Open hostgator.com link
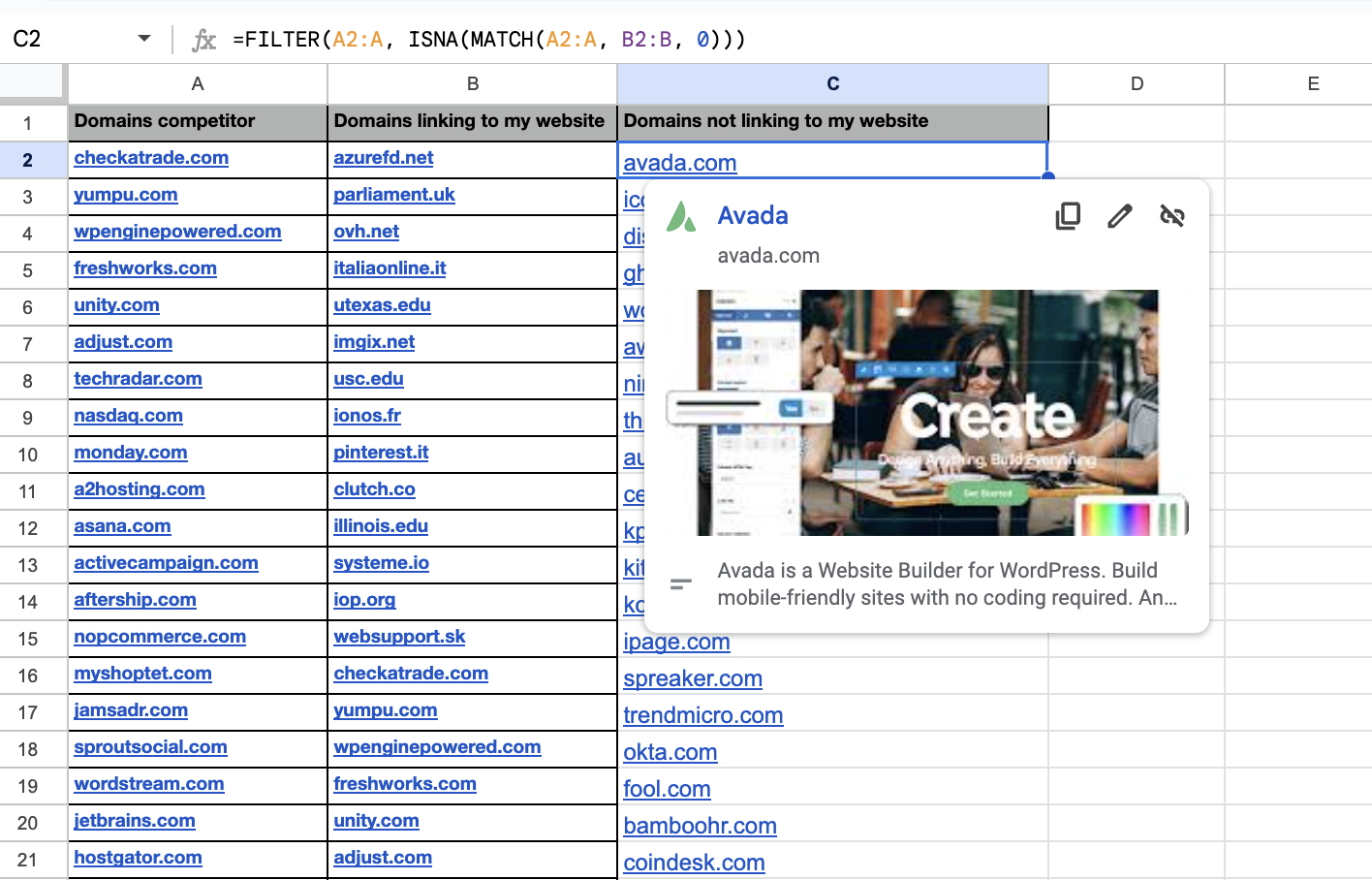The width and height of the screenshot is (1372, 880). 138,858
